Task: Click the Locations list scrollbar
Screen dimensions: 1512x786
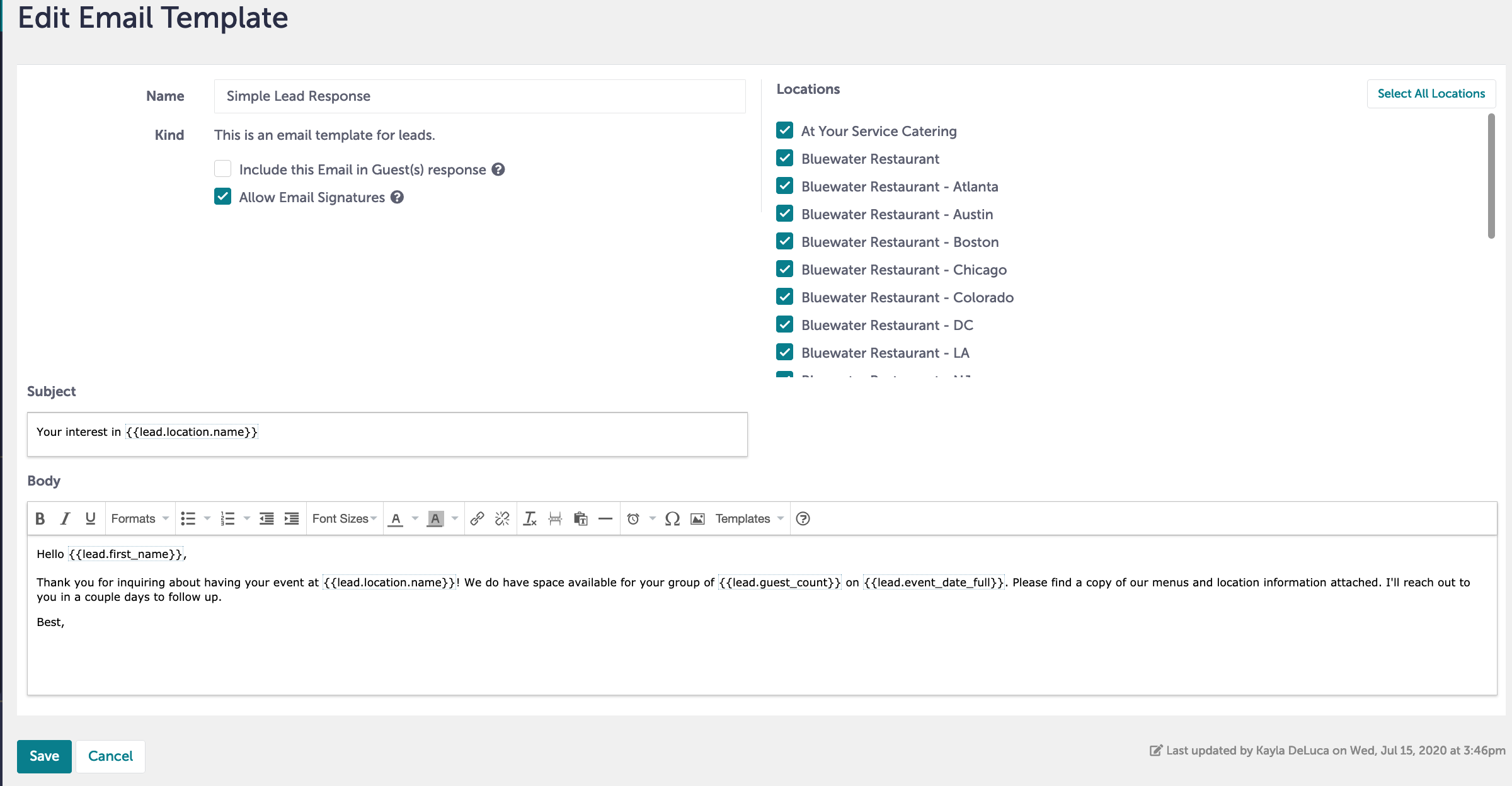Action: tap(1491, 176)
